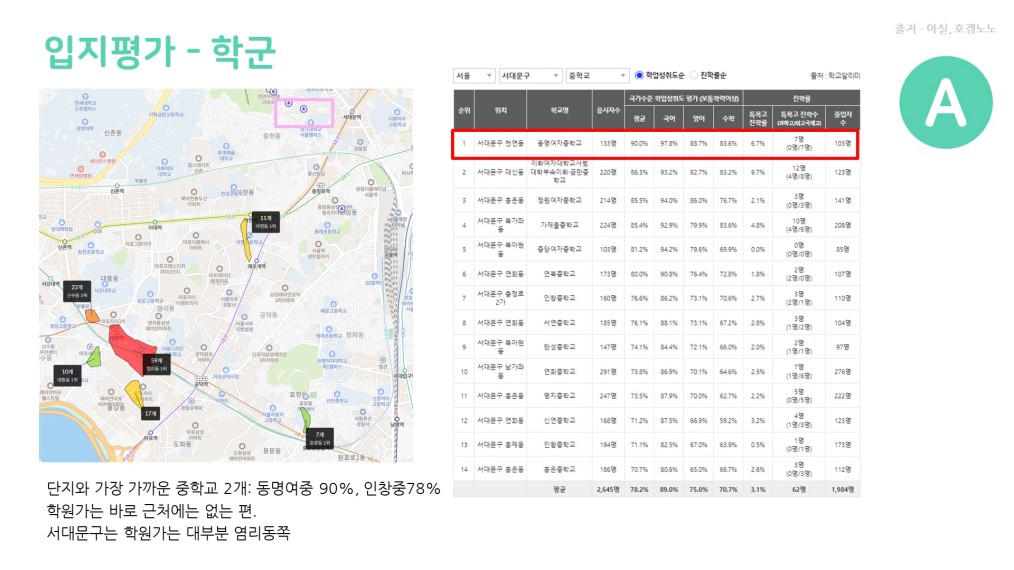The width and height of the screenshot is (1014, 570).
Task: Click the 학원가는 바로 근처에는 없는 편 line
Action: click(151, 511)
